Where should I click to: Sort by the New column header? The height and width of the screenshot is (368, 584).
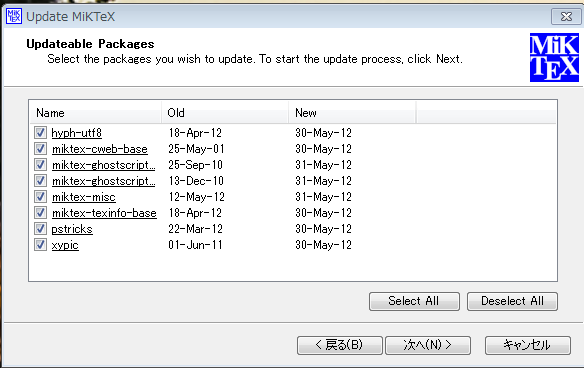coord(352,112)
